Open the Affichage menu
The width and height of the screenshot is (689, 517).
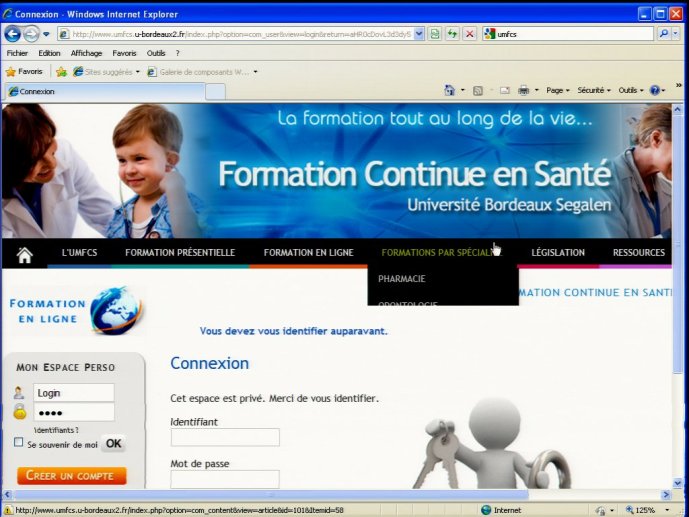pyautogui.click(x=86, y=53)
